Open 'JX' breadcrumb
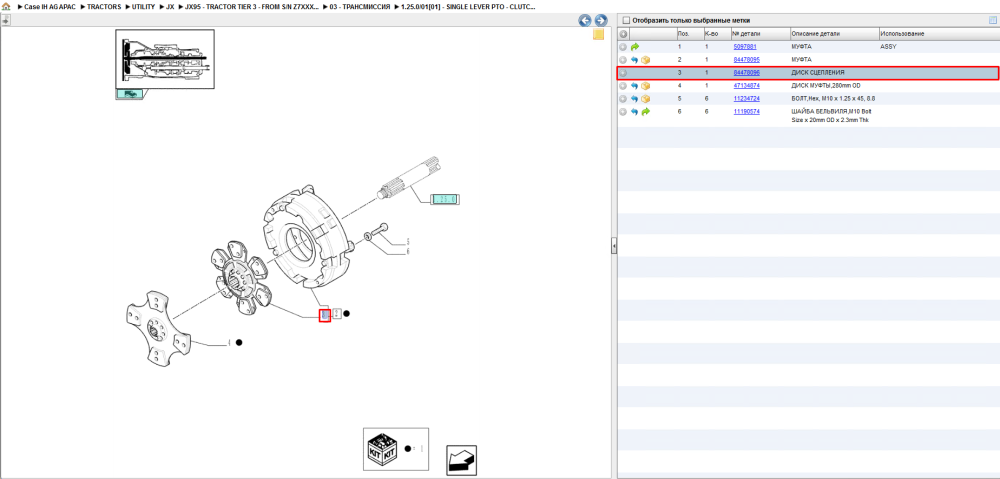 (170, 6)
